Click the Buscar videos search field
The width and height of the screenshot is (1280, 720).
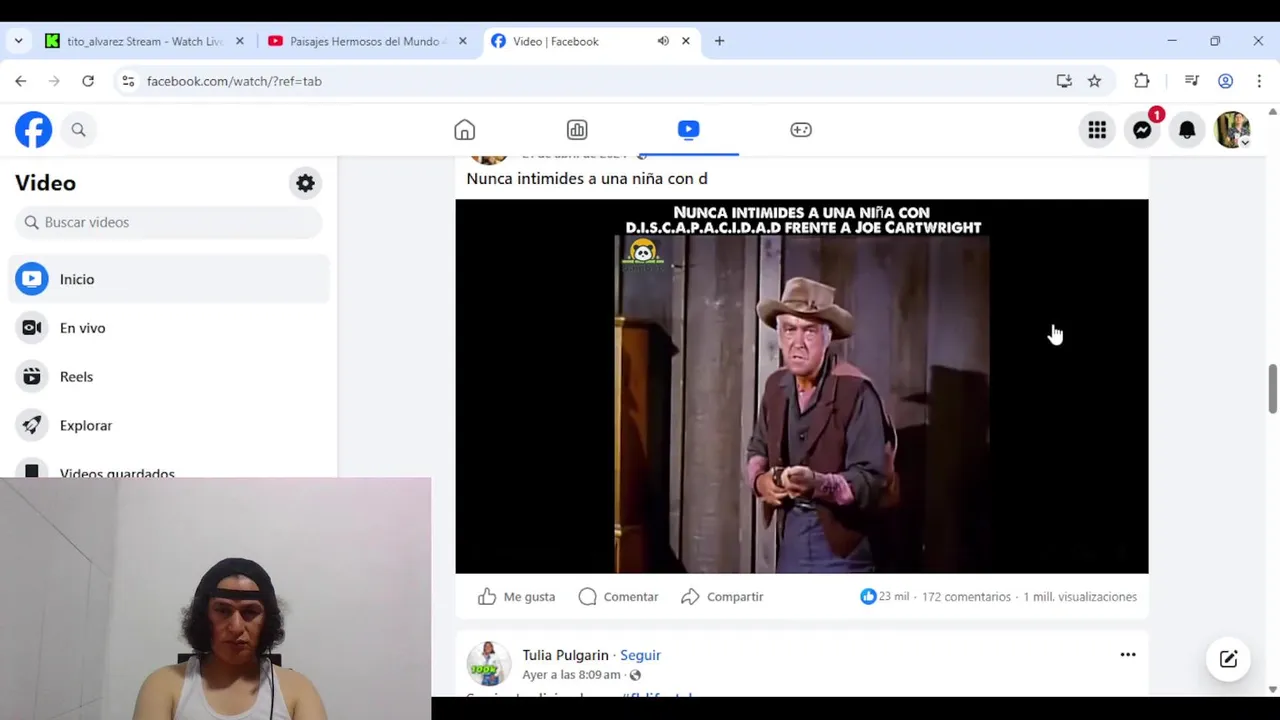(x=169, y=222)
